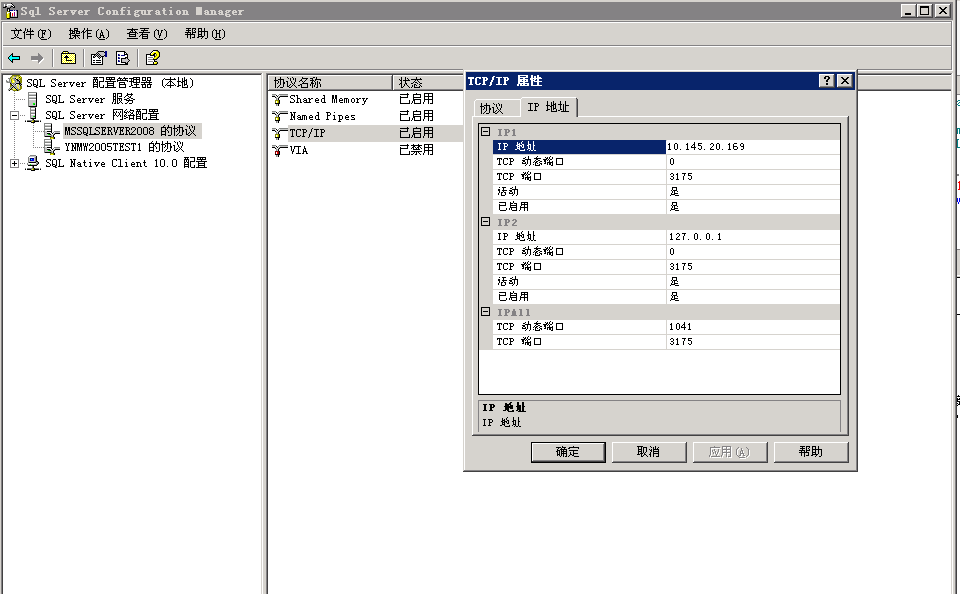Click the IP2 活动 value 是
The width and height of the screenshot is (960, 594).
pos(752,282)
